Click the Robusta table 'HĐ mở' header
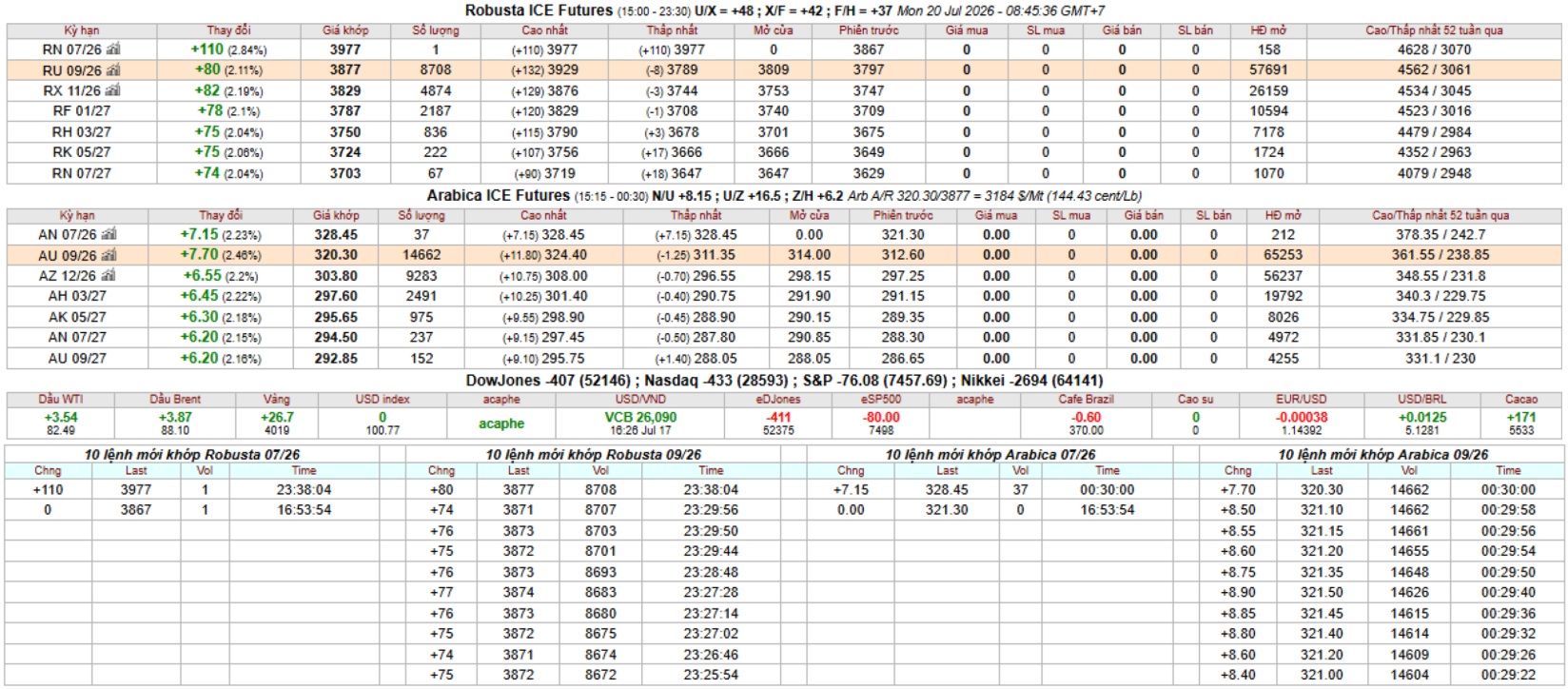 [1268, 30]
